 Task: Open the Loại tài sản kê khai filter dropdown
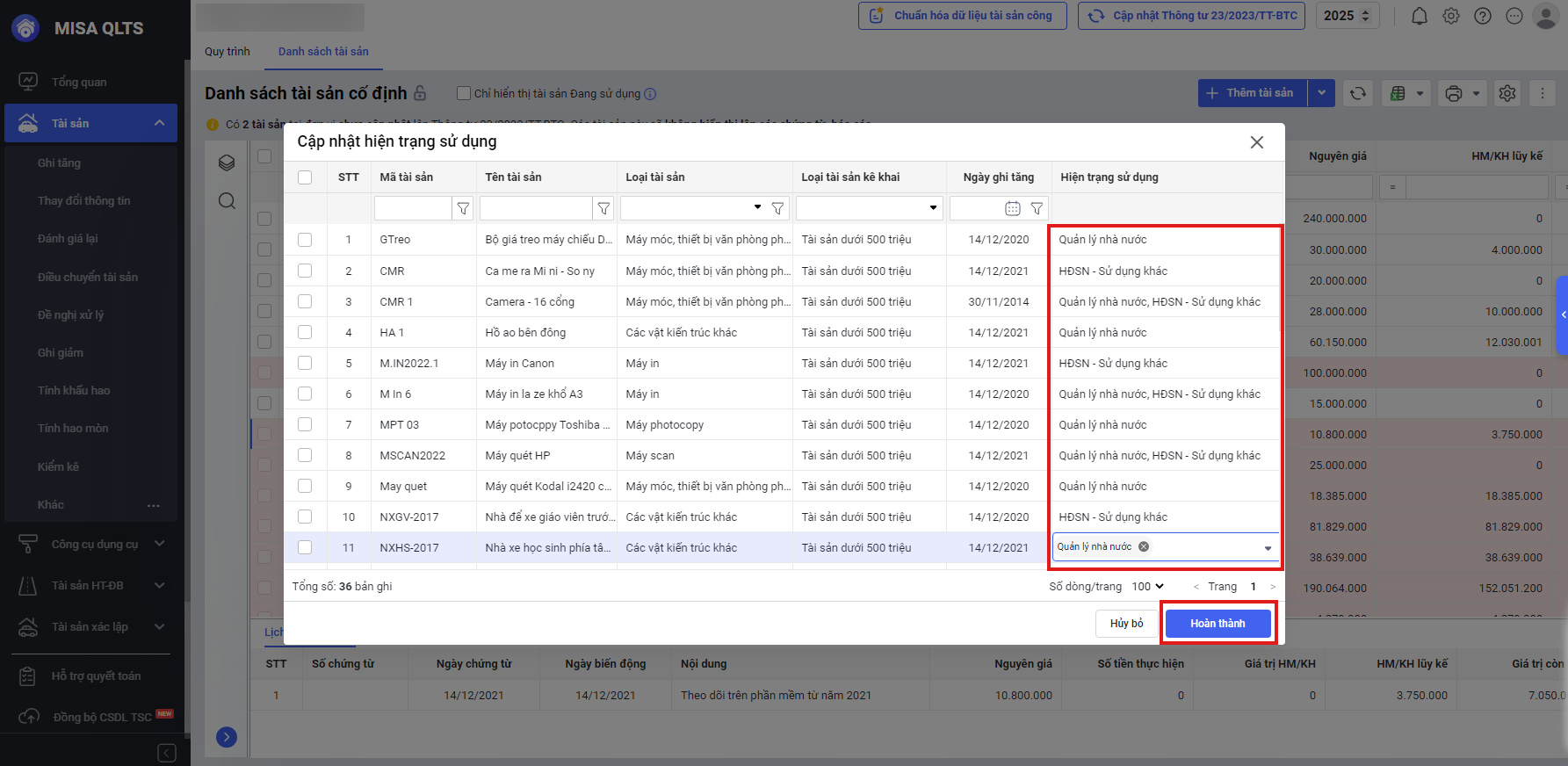click(932, 208)
